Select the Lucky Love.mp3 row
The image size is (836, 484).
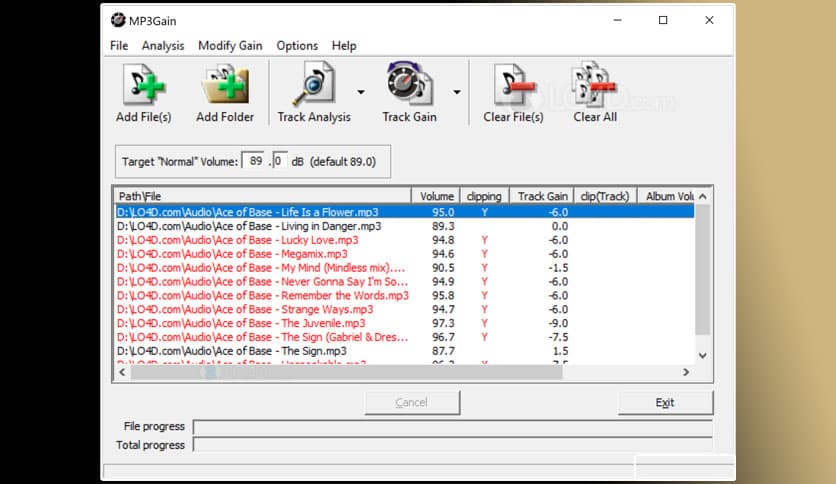(x=405, y=240)
